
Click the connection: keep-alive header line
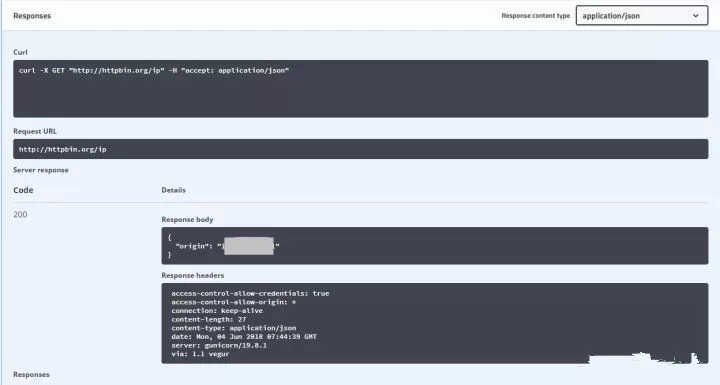tap(217, 311)
